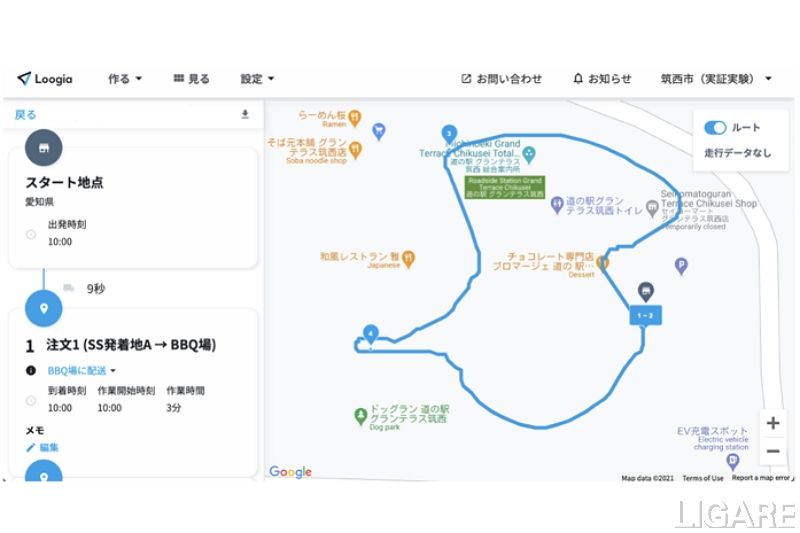This screenshot has height=533, width=800.
Task: Zoom in the map with plus button
Action: pos(772,423)
